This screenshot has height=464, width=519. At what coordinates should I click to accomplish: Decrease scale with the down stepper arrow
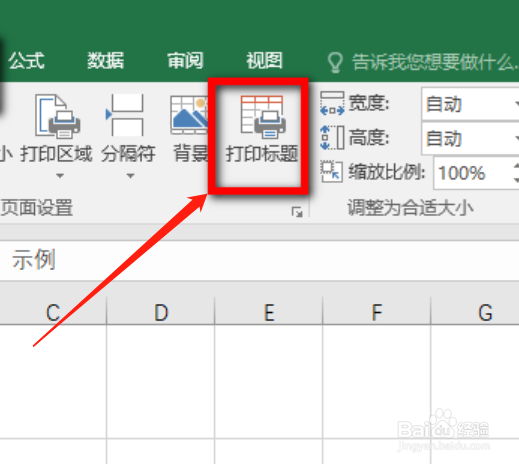pos(516,180)
